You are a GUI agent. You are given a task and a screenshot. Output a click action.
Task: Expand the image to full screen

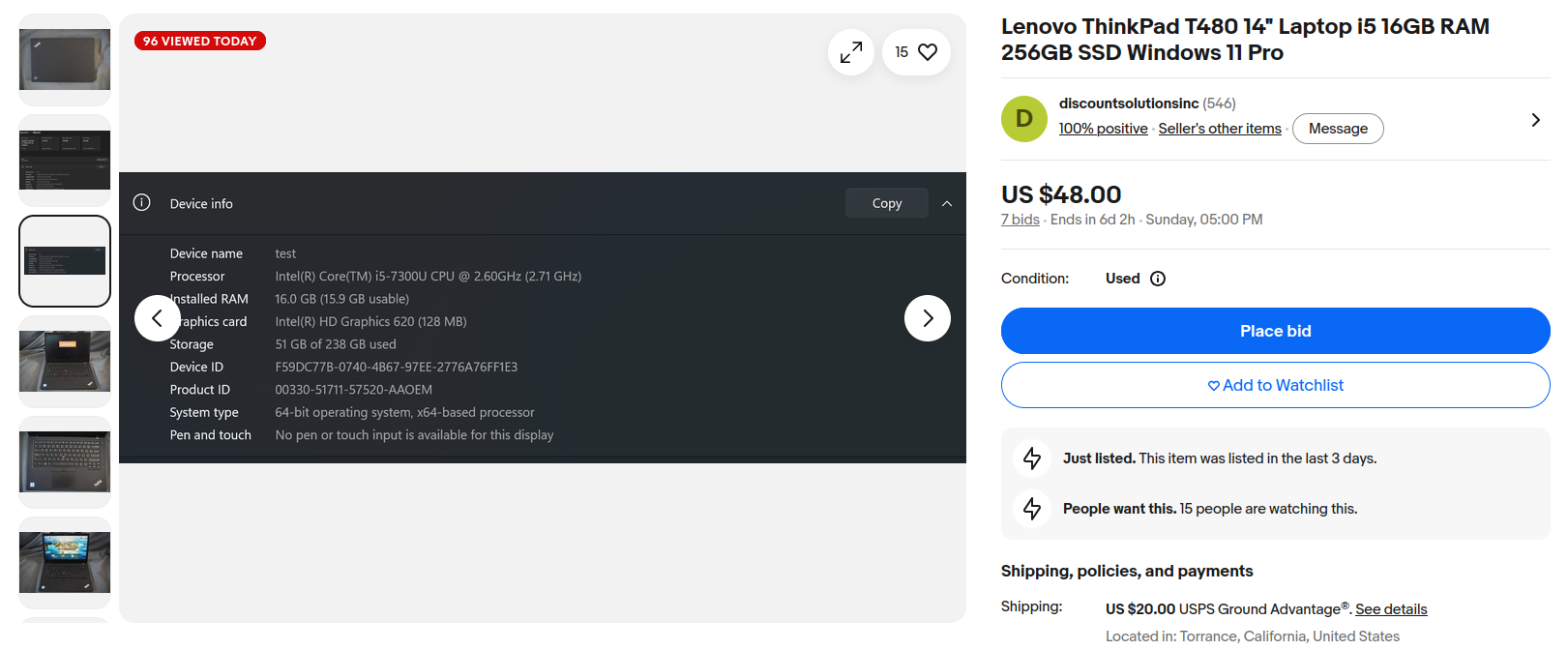click(851, 52)
